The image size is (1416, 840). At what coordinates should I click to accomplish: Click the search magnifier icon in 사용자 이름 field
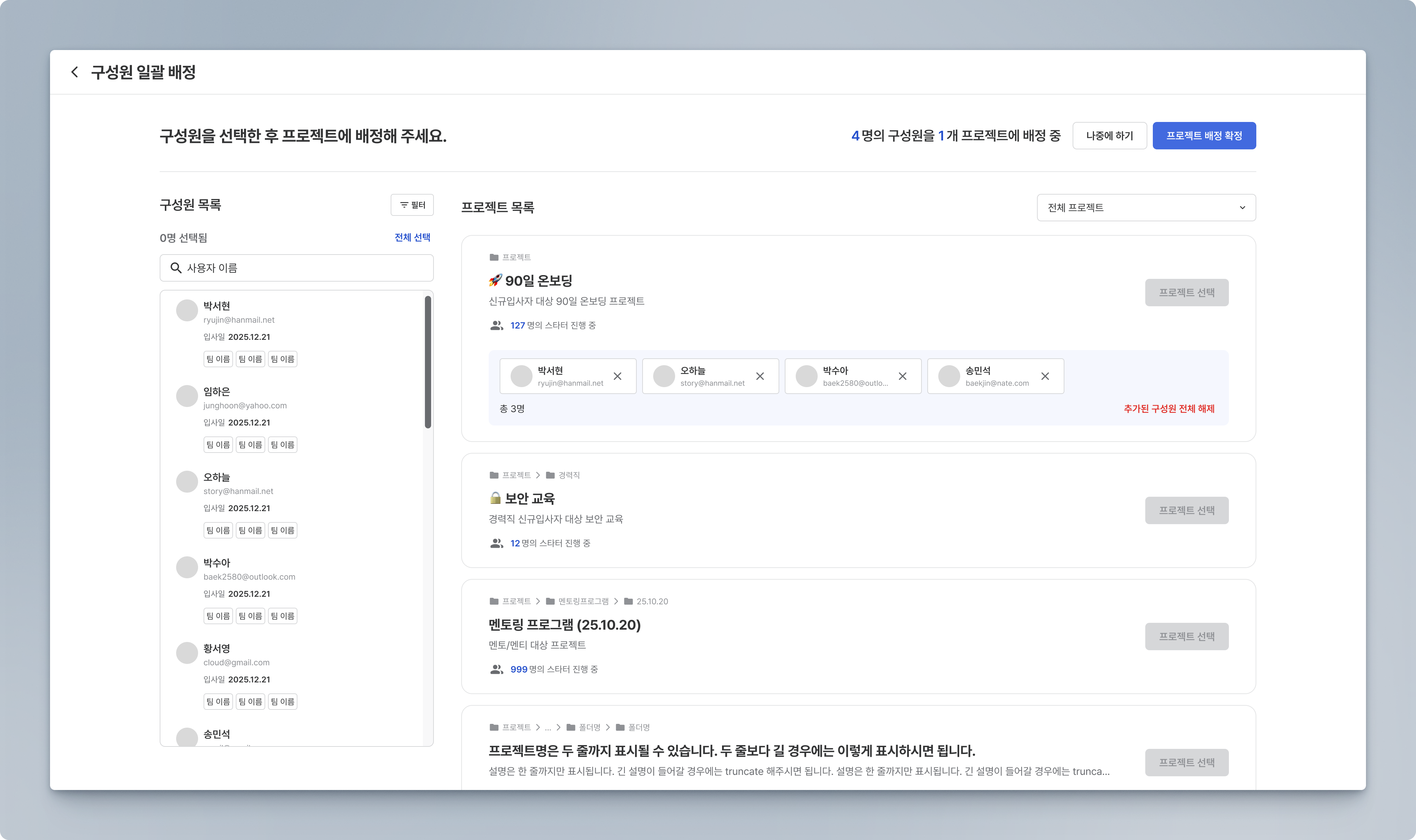pos(176,268)
